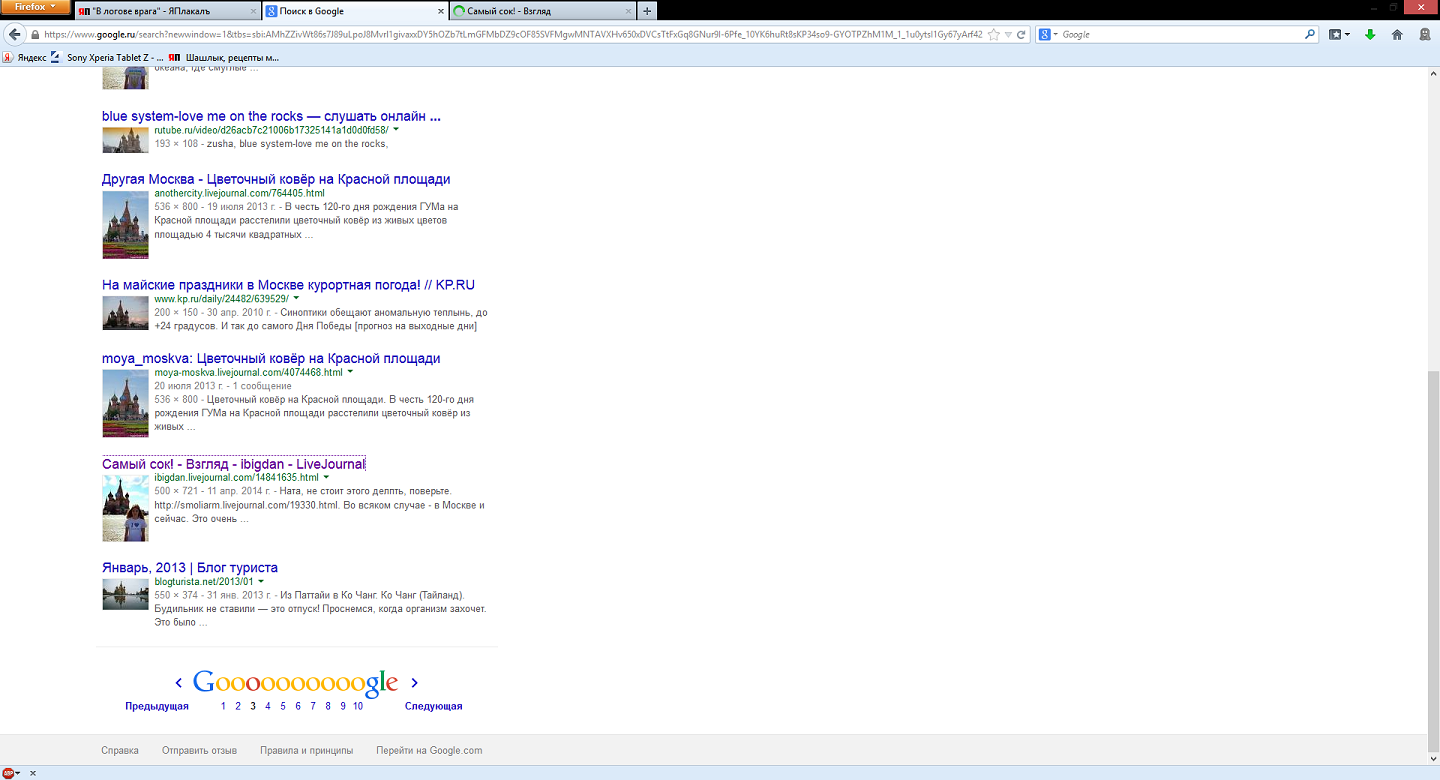Open the Adblock Plus status bar icon

pyautogui.click(x=10, y=773)
